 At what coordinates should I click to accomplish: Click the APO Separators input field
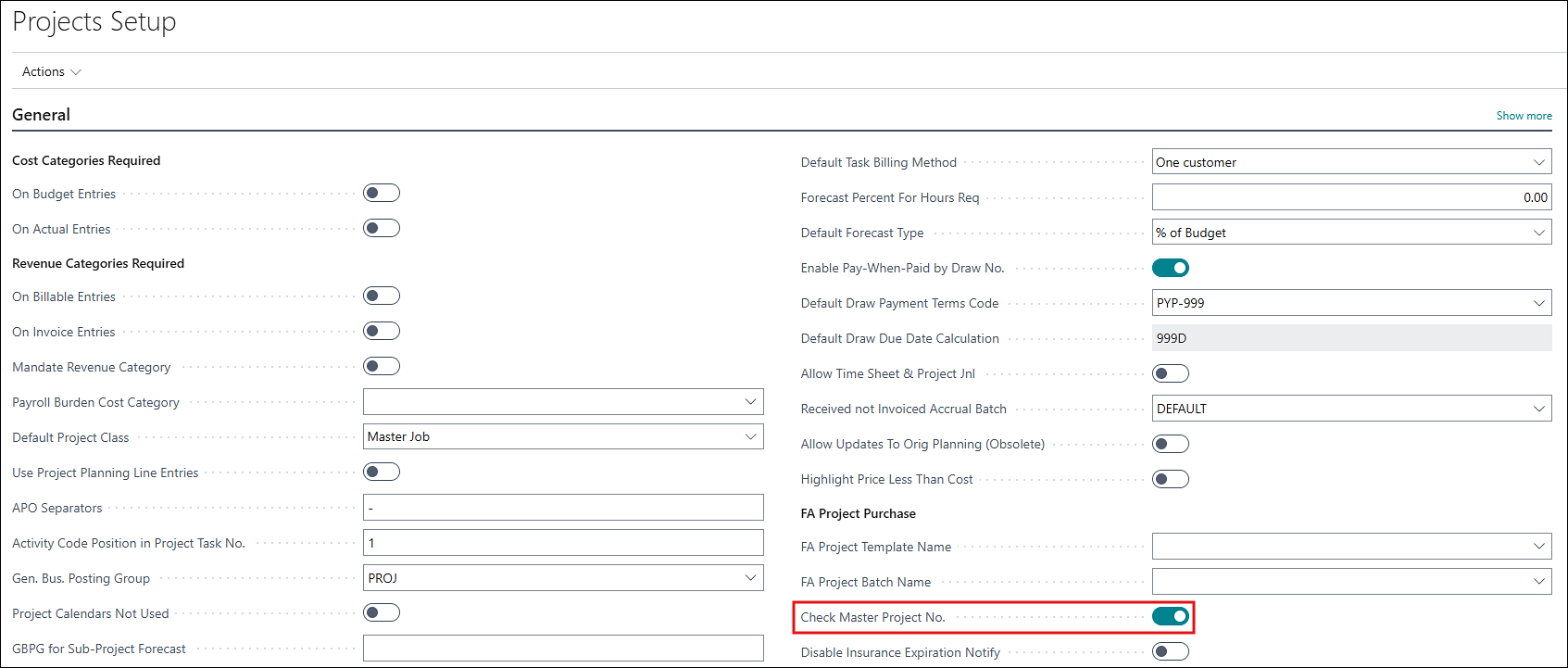pos(563,508)
